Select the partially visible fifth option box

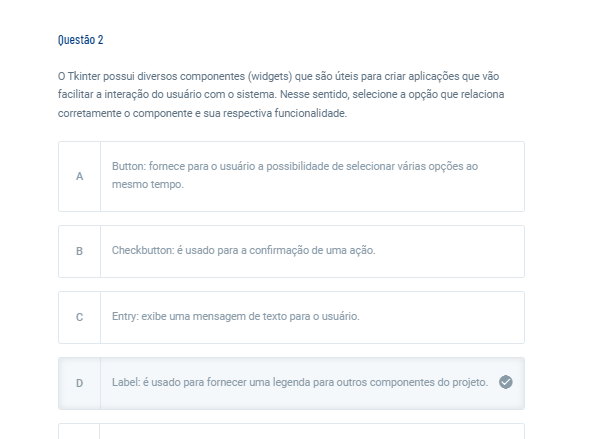click(291, 431)
